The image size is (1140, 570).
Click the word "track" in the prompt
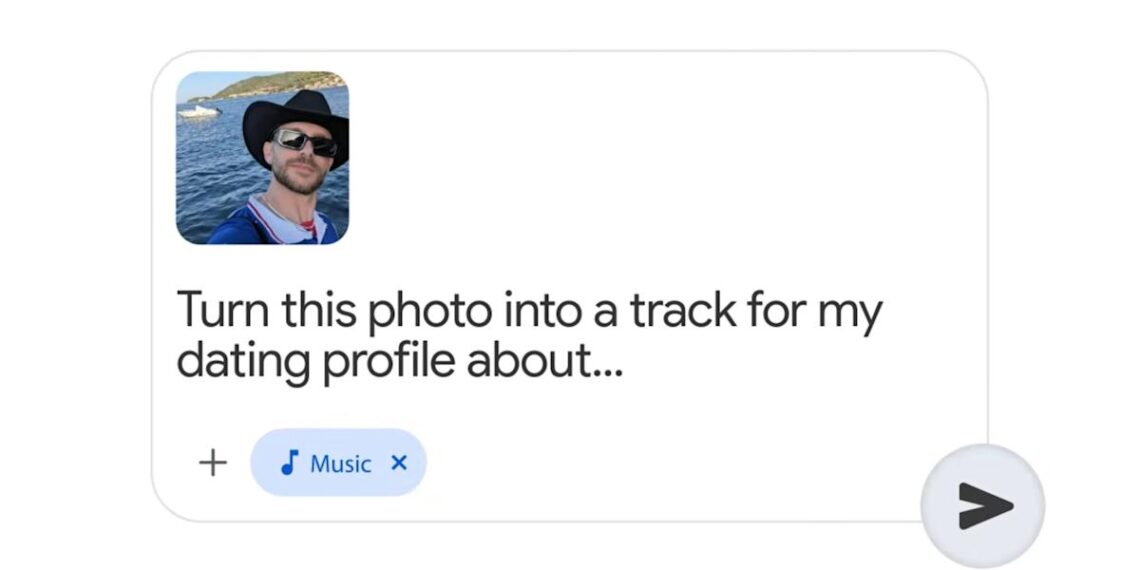pos(680,310)
